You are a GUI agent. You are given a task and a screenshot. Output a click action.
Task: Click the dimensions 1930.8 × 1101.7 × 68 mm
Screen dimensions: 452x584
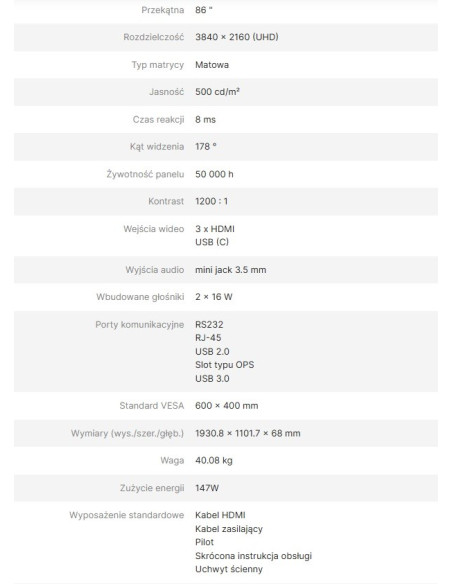coord(248,433)
